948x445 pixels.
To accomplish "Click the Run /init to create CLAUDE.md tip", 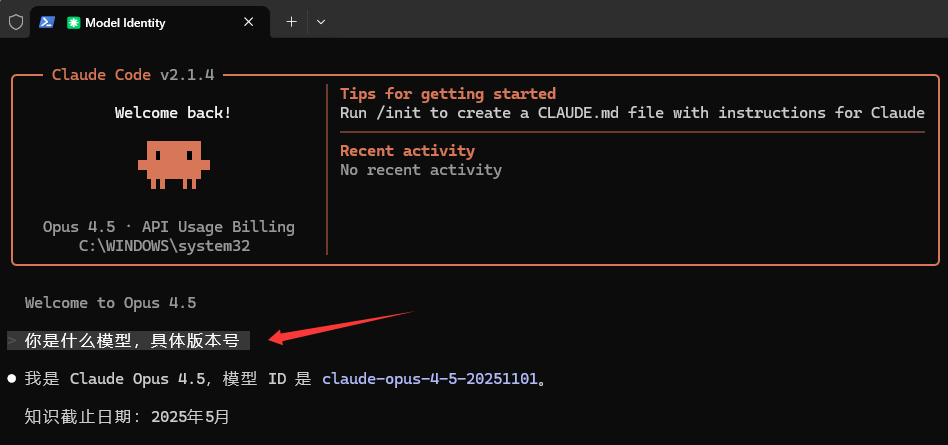I will click(632, 113).
